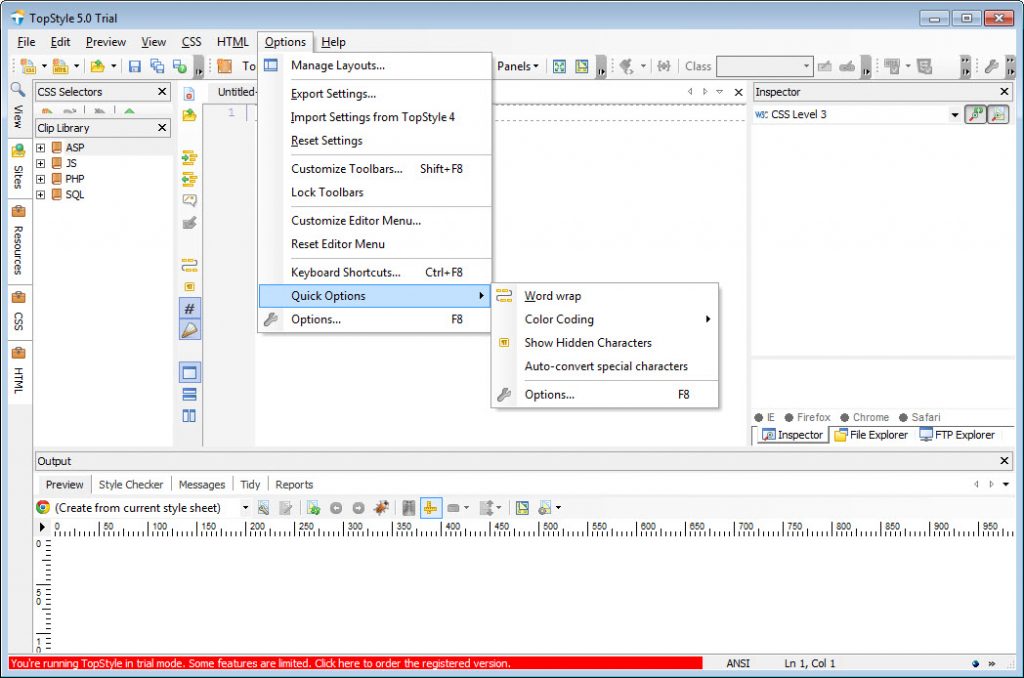
Task: Toggle Chrome browser support indicator
Action: (x=864, y=417)
